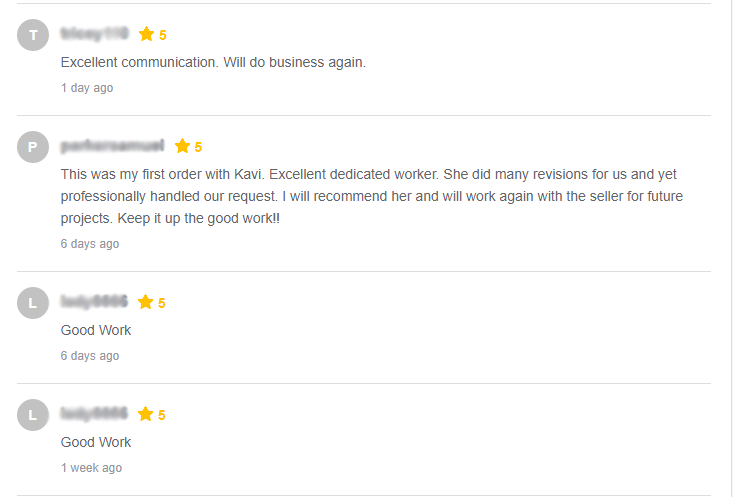This screenshot has width=733, height=497.
Task: Click the gray T avatar circle
Action: 33,35
